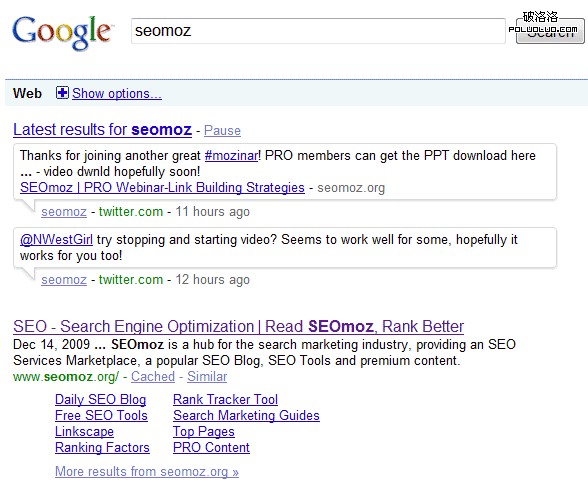Click the seomoz search input field
Image resolution: width=588 pixels, height=485 pixels.
[318, 31]
